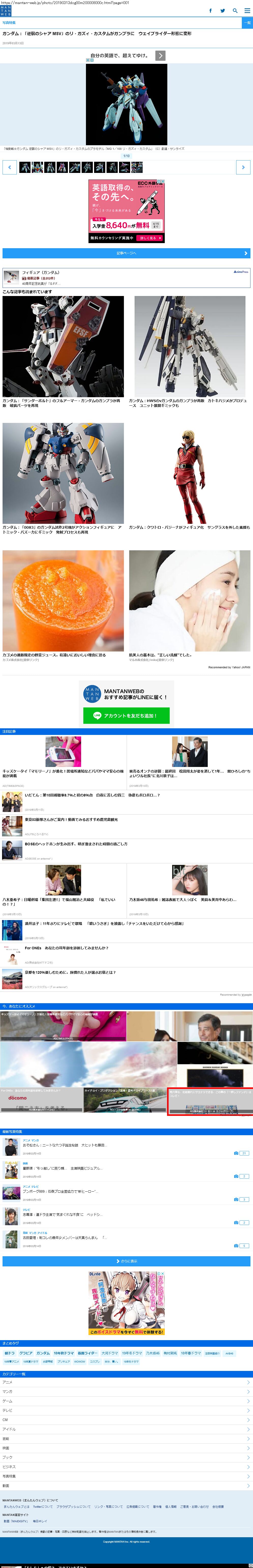Viewport: 253px width, 1568px height.
Task: Go to the next photo with the right arrow
Action: tap(243, 167)
